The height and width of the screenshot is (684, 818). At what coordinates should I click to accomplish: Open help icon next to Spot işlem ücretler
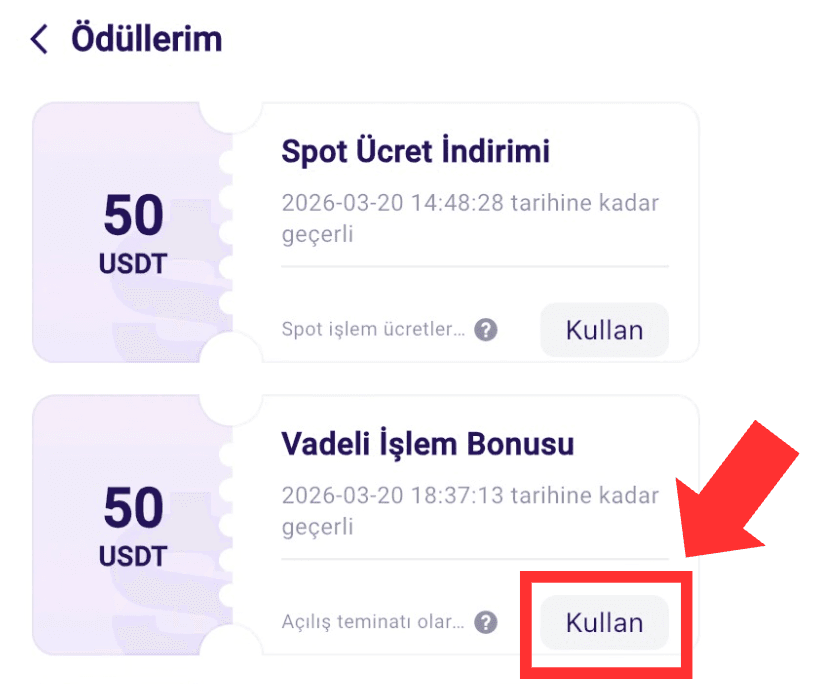(x=485, y=330)
